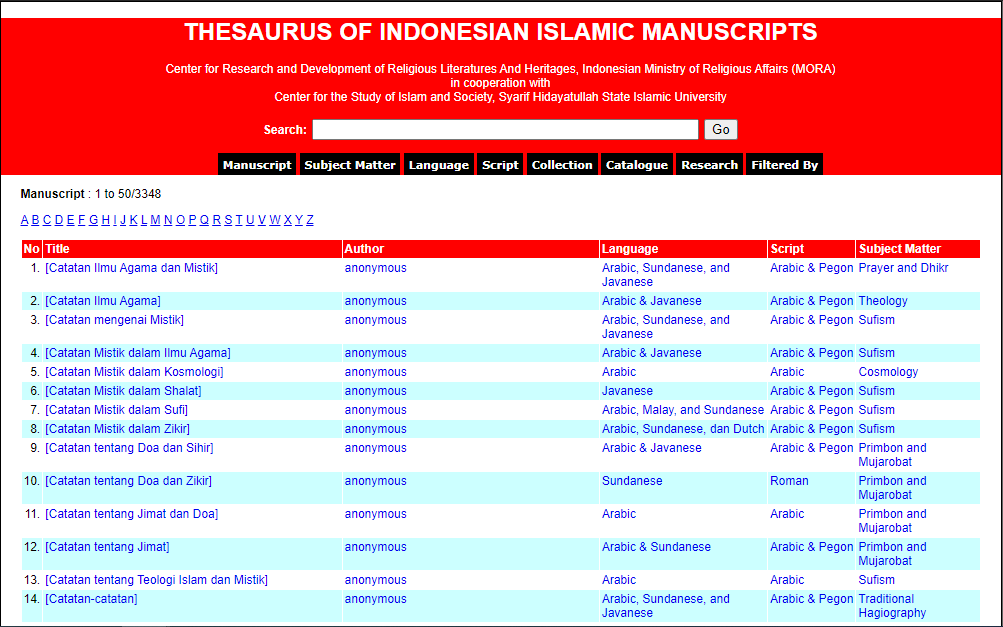Open the Manuscript navigation tab
This screenshot has width=1003, height=627.
(257, 164)
